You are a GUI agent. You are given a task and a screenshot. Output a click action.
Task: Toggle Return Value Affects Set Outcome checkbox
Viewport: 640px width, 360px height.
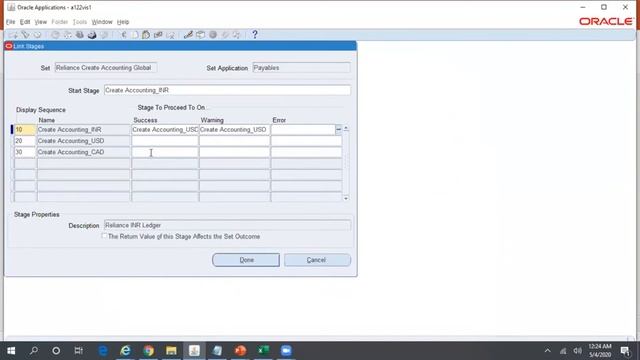pyautogui.click(x=104, y=236)
